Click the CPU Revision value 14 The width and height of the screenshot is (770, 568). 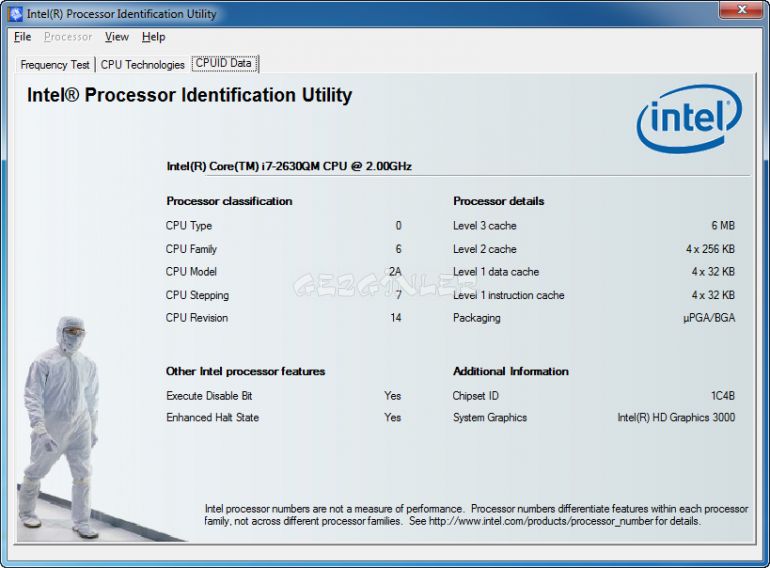click(x=396, y=318)
